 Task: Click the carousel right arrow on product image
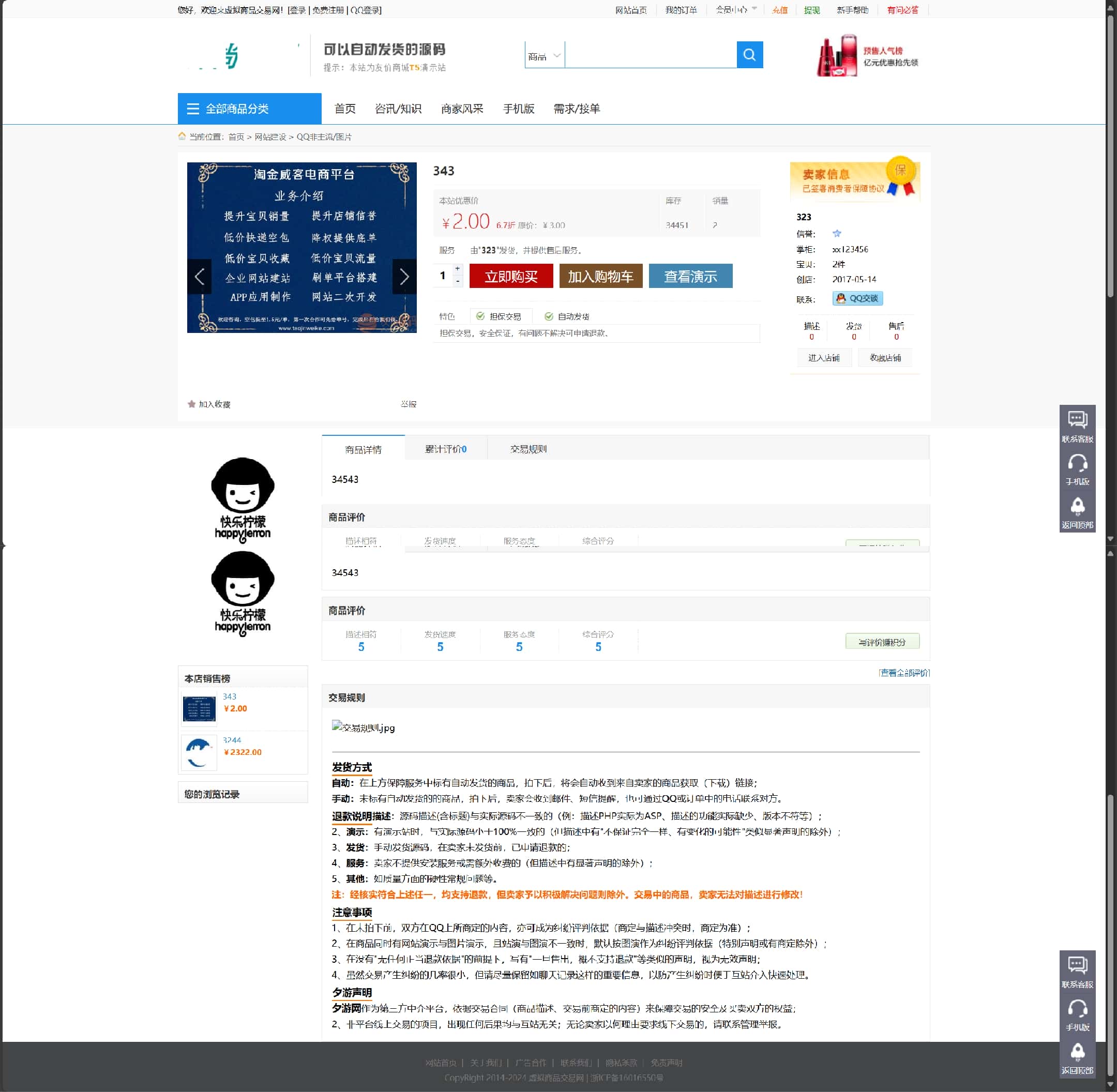click(x=404, y=277)
